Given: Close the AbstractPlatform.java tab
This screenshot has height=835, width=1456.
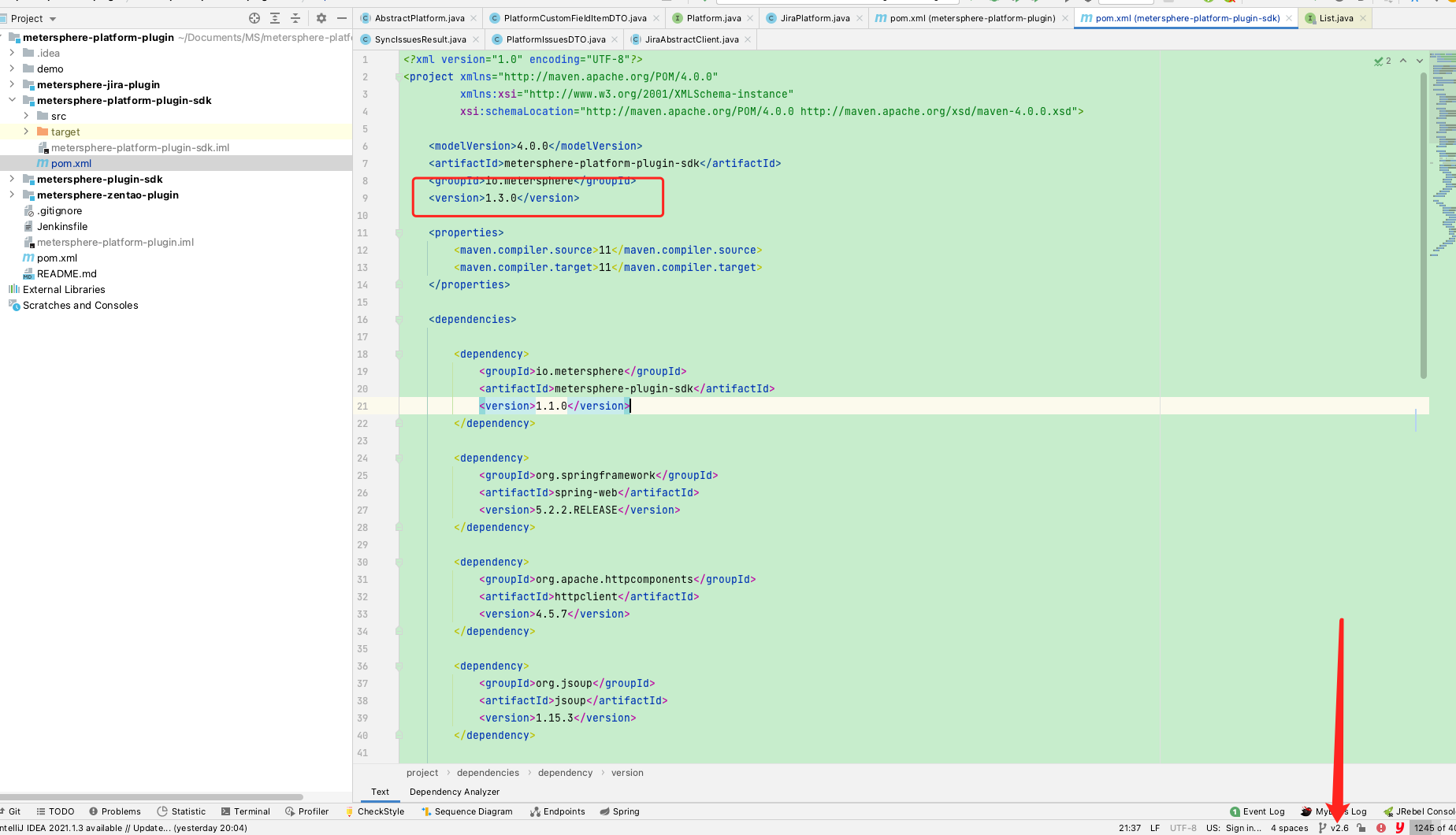Looking at the screenshot, I should coord(474,18).
